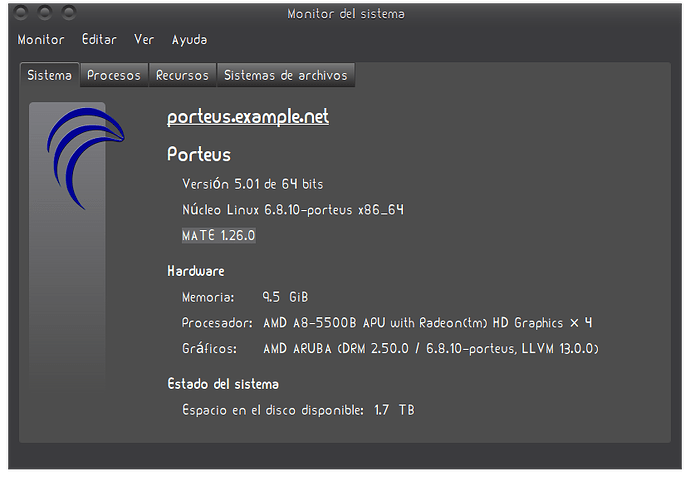Open the Sistemas de archivos tab

[x=286, y=75]
